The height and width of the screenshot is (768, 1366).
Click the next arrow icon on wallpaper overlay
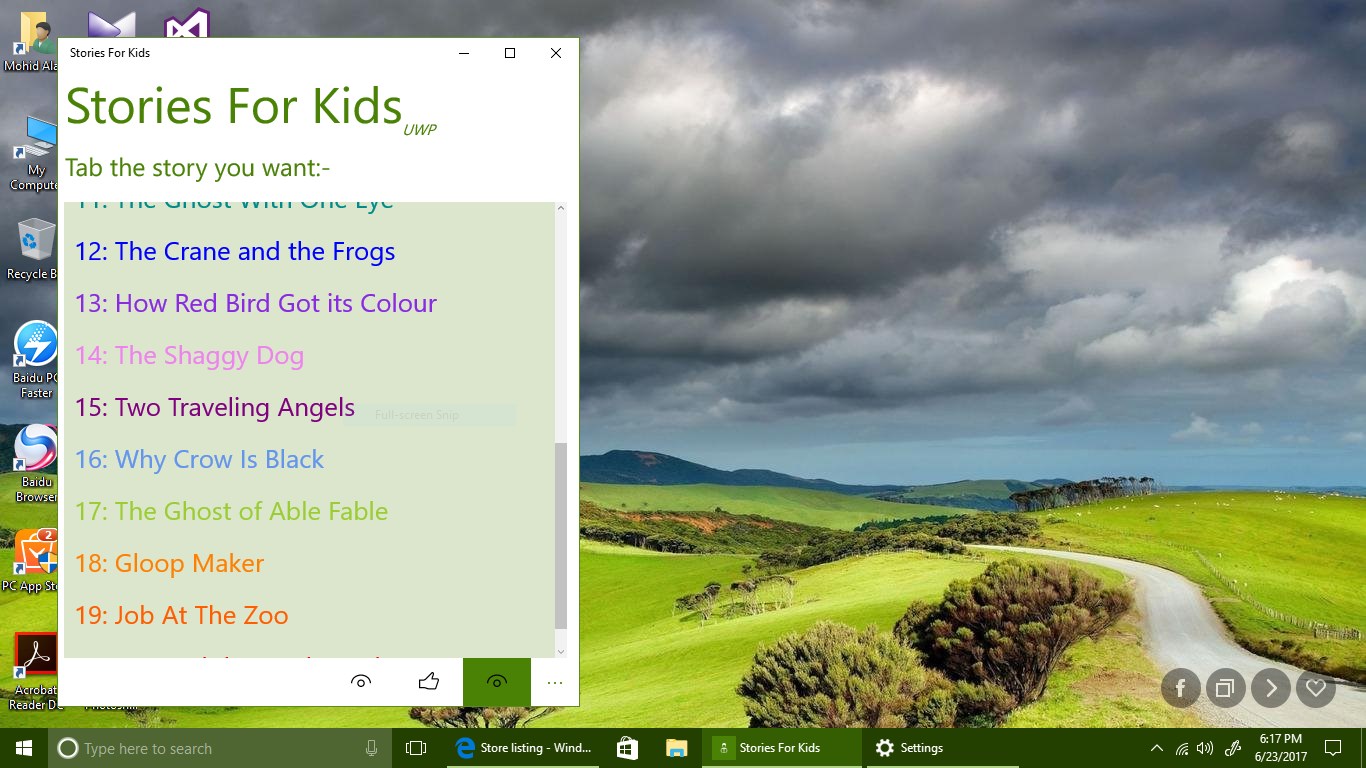(1270, 688)
